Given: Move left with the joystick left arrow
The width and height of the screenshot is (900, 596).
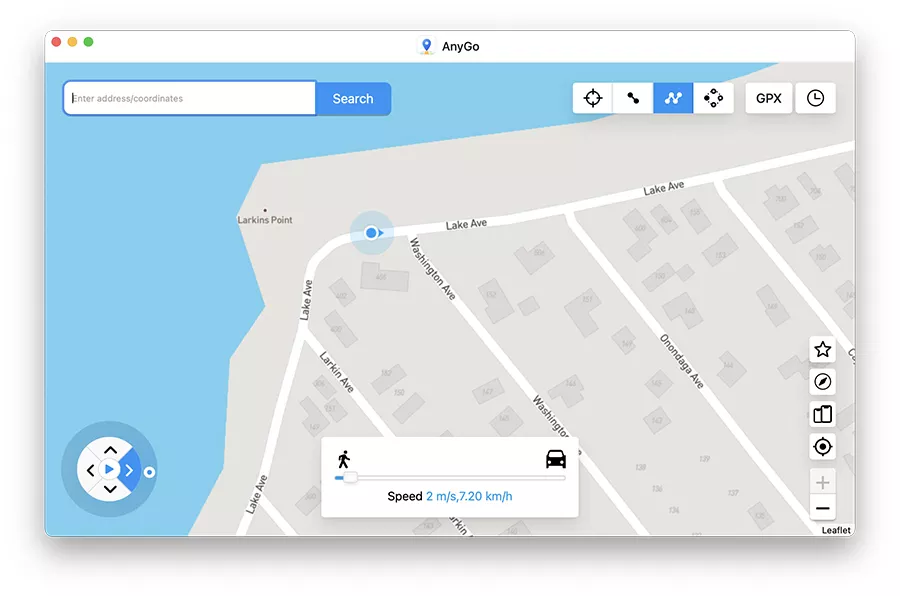Looking at the screenshot, I should (x=90, y=471).
